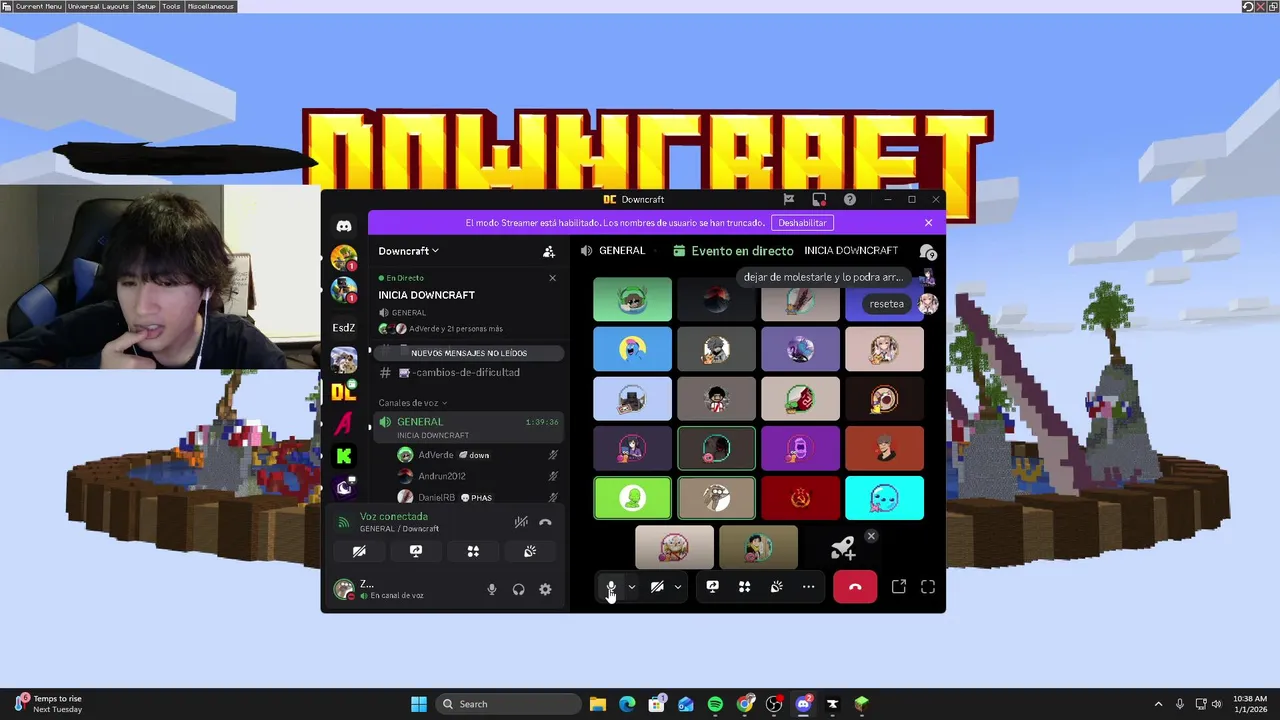Open user settings gear icon
The height and width of the screenshot is (720, 1280).
(x=545, y=590)
